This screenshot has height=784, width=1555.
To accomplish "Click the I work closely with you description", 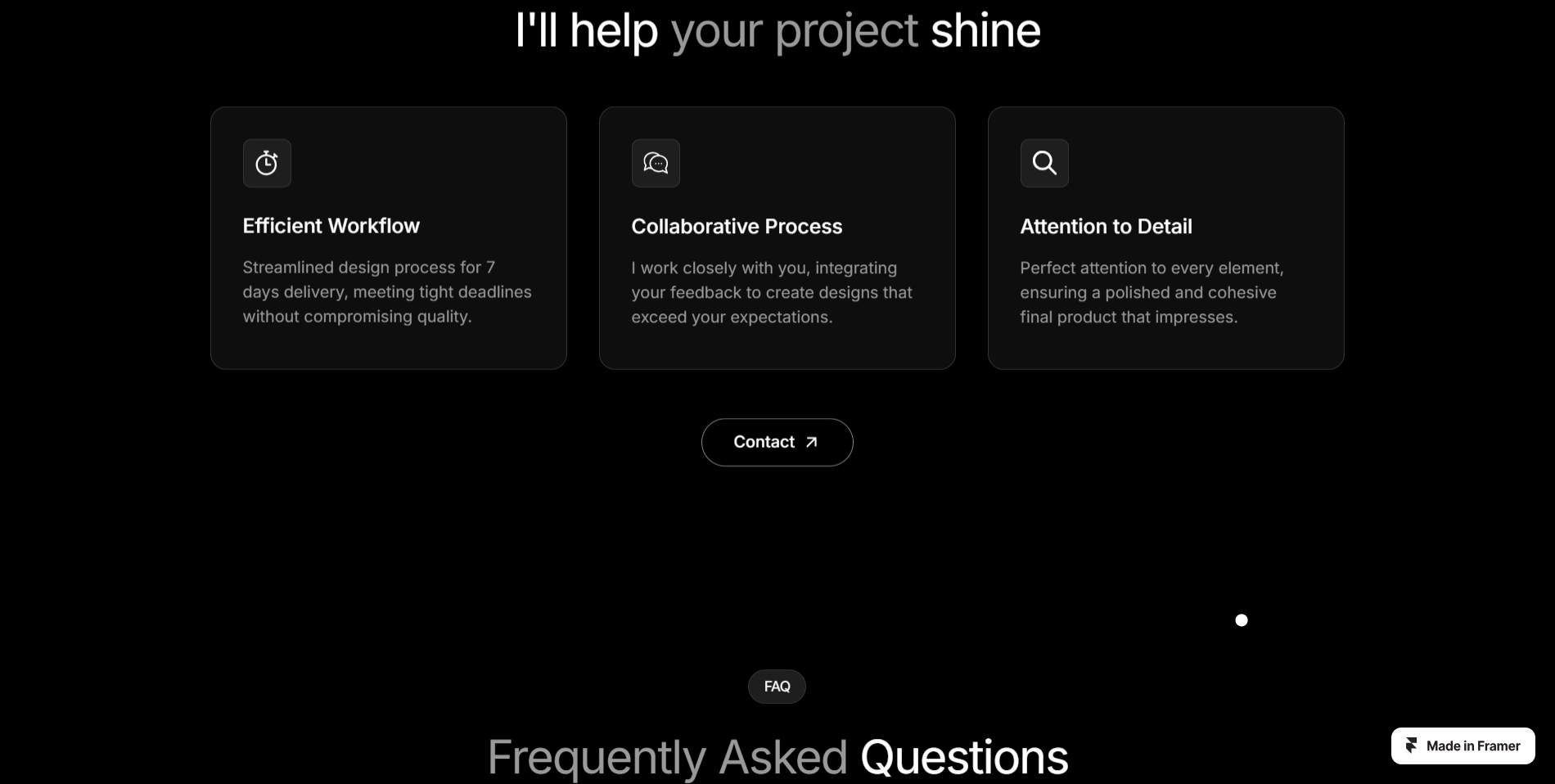I will [x=772, y=292].
